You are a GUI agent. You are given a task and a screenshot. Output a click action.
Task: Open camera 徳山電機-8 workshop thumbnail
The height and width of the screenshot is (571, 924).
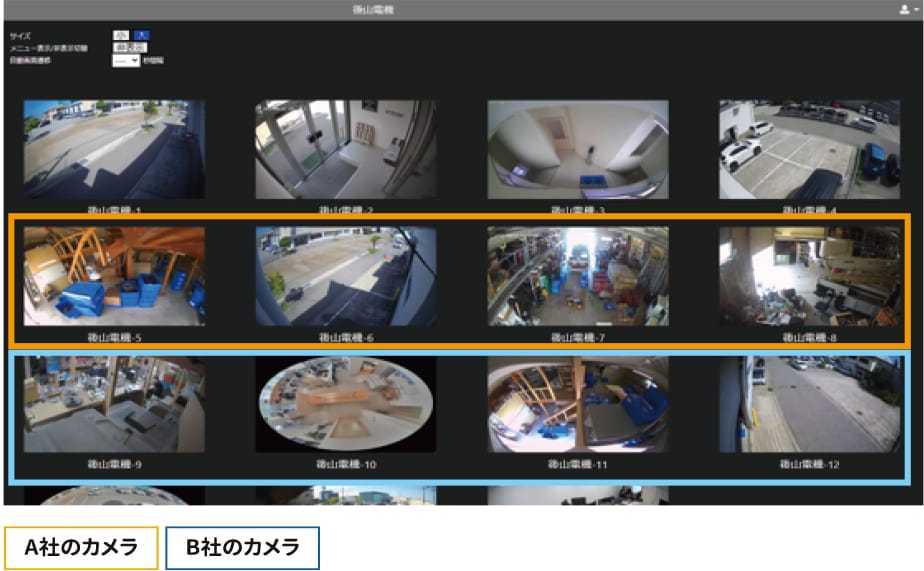810,276
